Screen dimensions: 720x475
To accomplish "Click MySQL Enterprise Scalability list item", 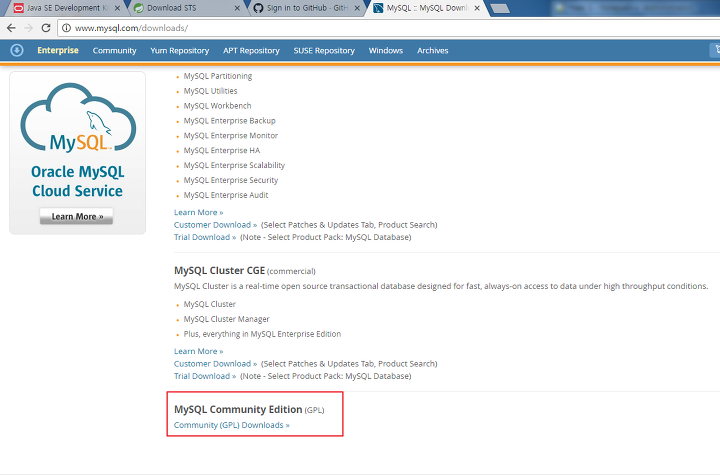I will (234, 165).
